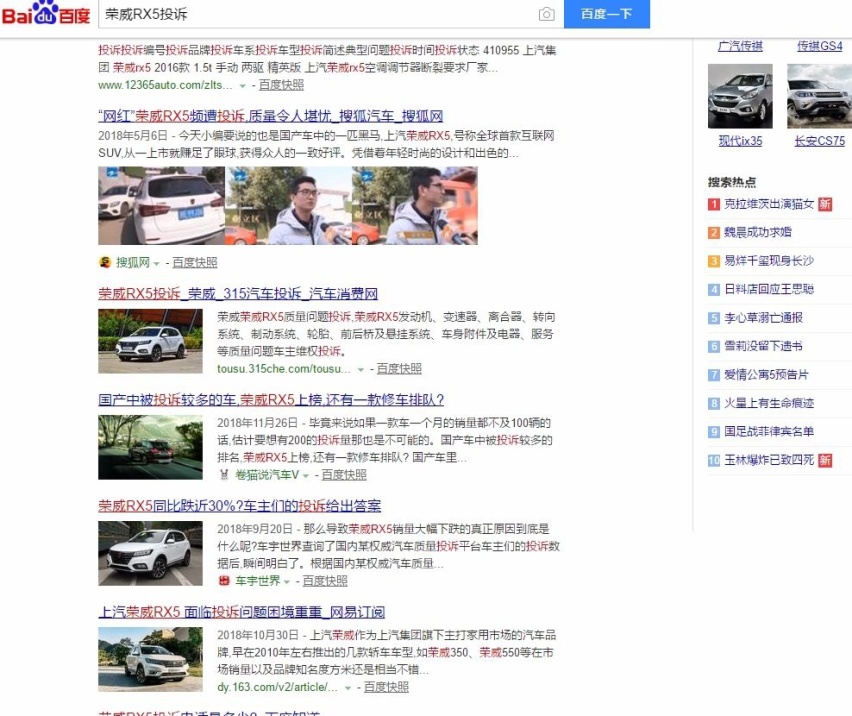The image size is (852, 716).
Task: Open hot search 易烊千玺现身长沙
Action: (x=769, y=261)
